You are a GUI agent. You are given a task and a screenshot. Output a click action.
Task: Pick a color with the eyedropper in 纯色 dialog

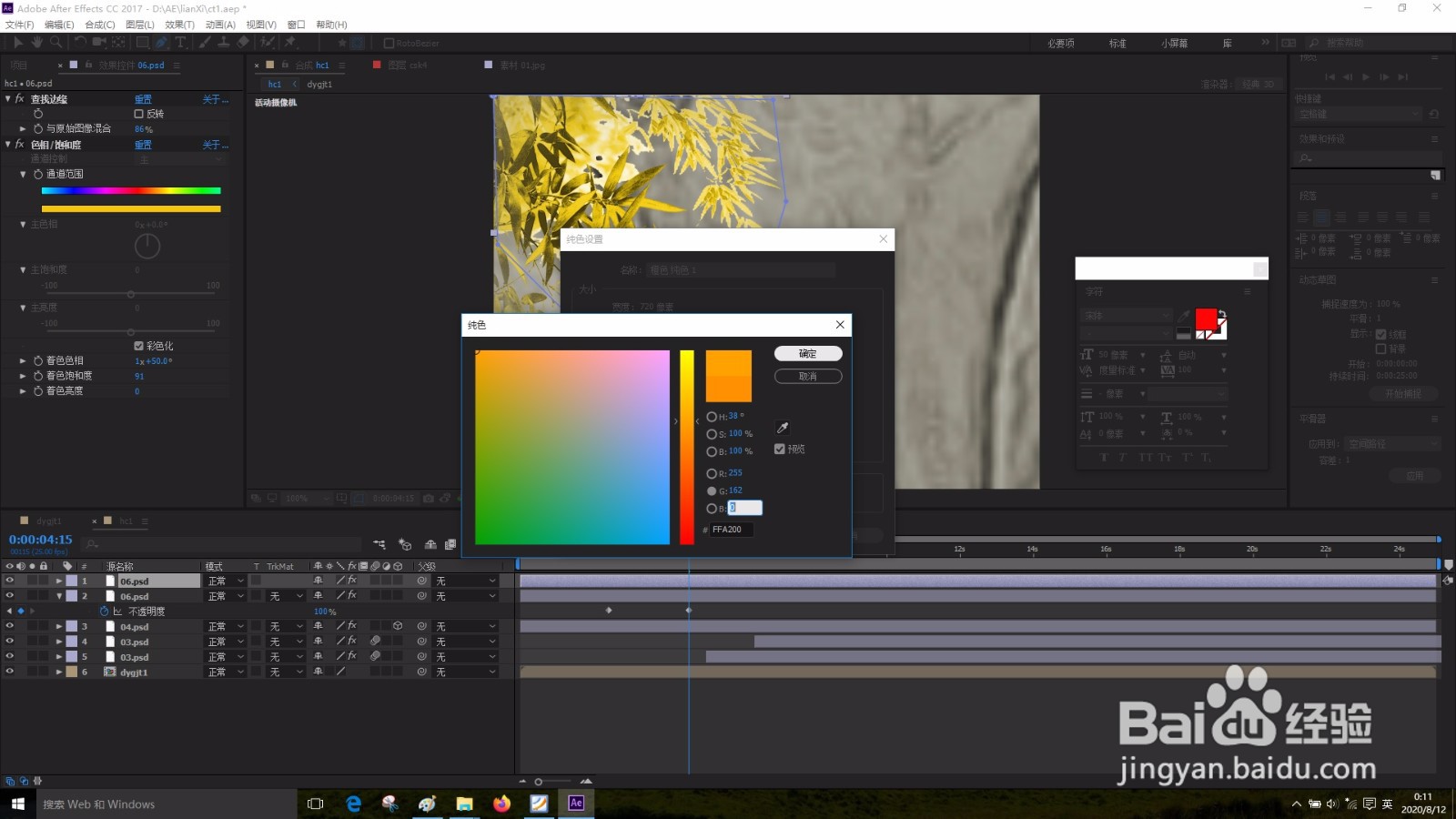782,428
